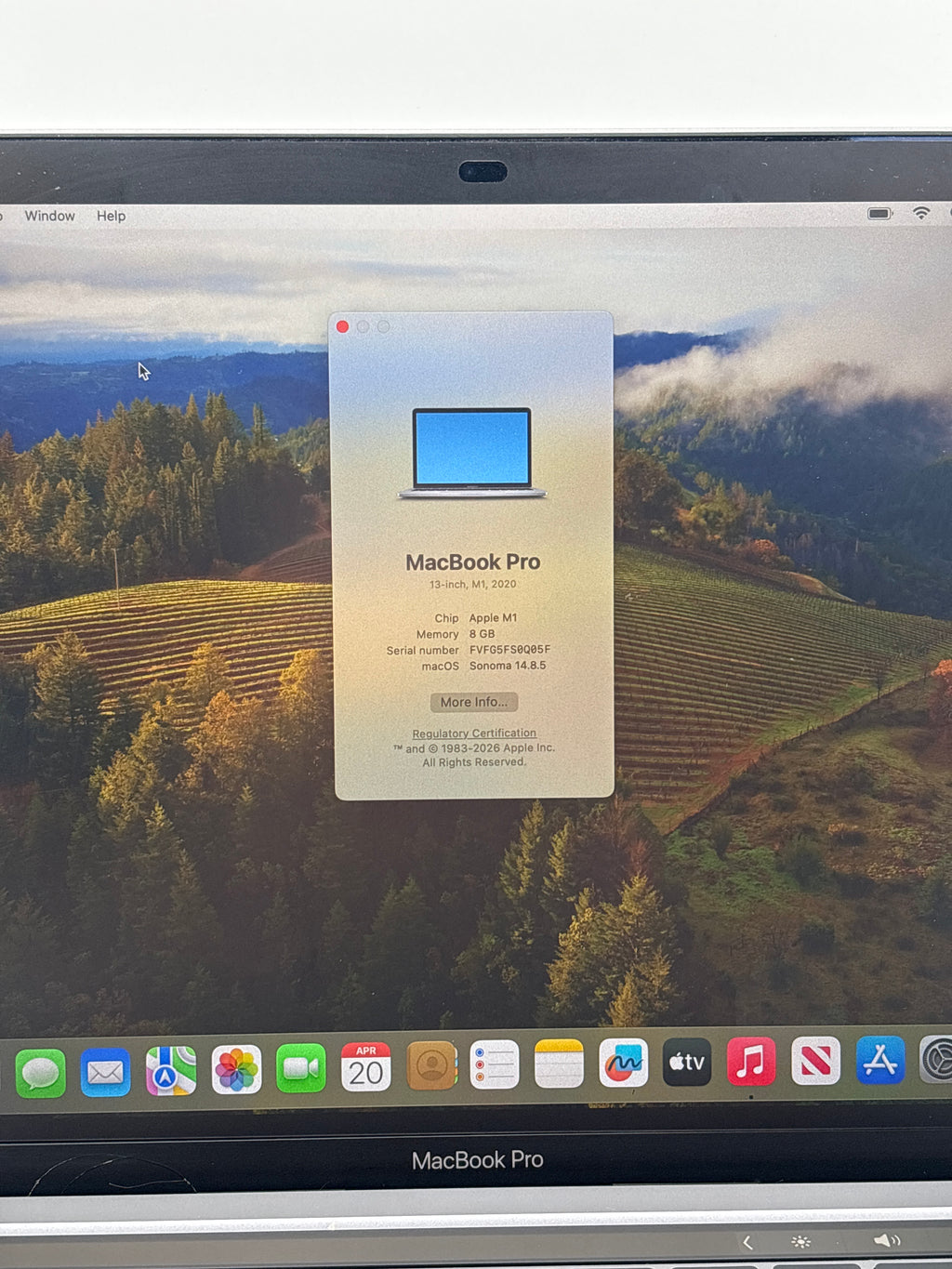The image size is (952, 1269).
Task: Expand the Touch Bar control strip chevron
Action: (747, 1243)
